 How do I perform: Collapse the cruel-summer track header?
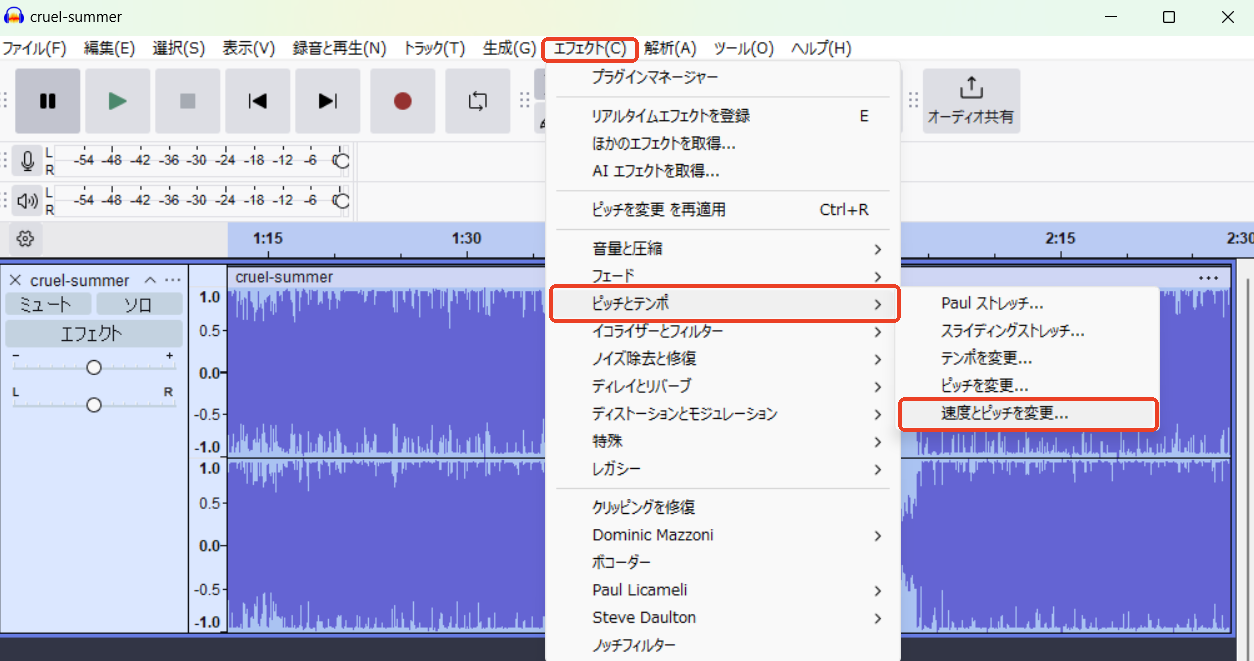click(149, 280)
